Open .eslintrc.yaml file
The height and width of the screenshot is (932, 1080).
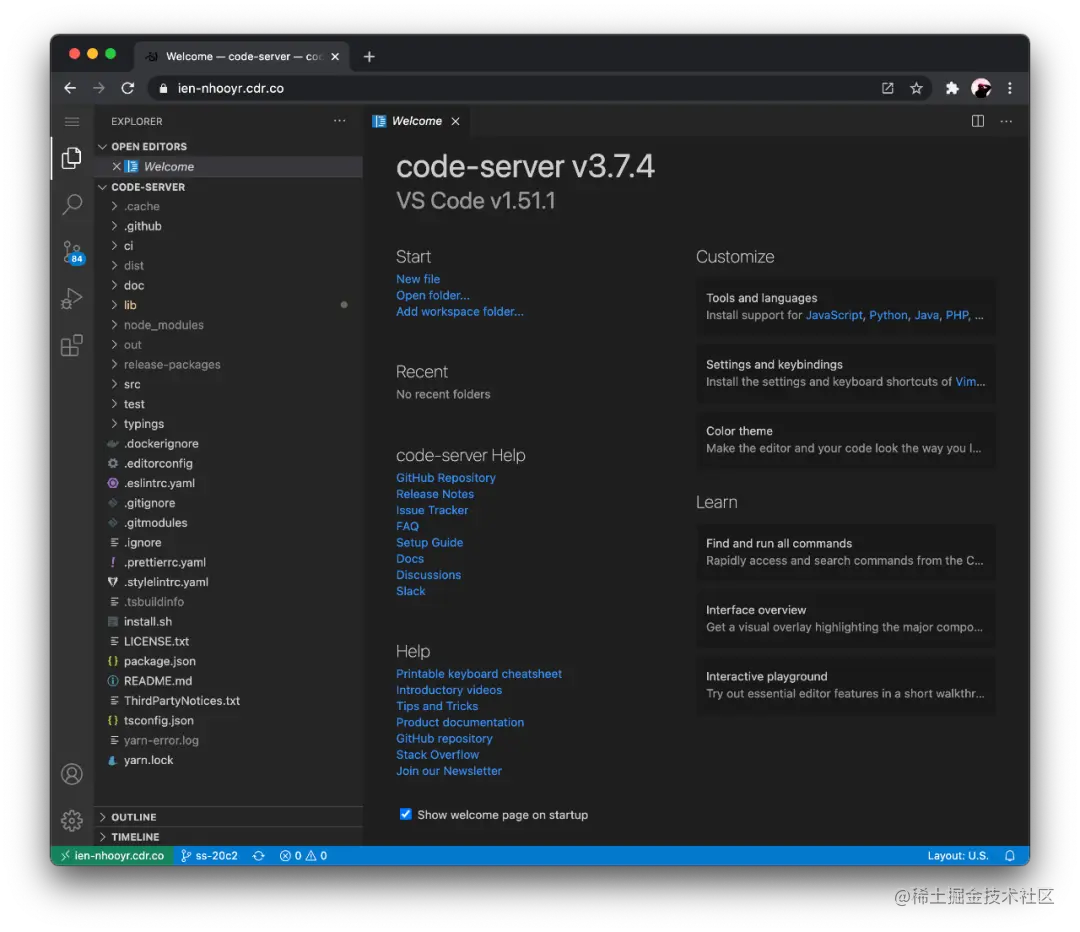(227, 483)
